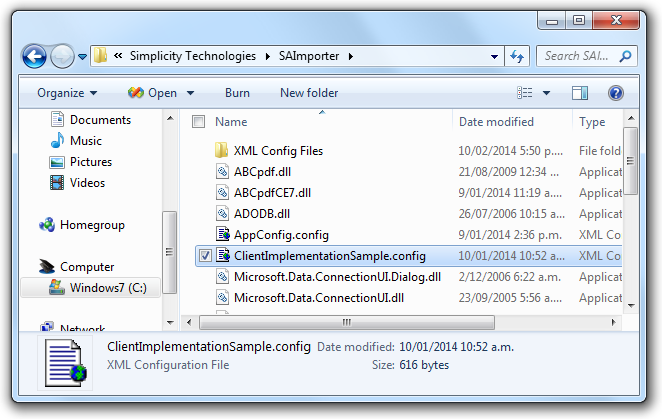This screenshot has width=662, height=419.
Task: Click horizontal scroll right arrow
Action: (613, 323)
